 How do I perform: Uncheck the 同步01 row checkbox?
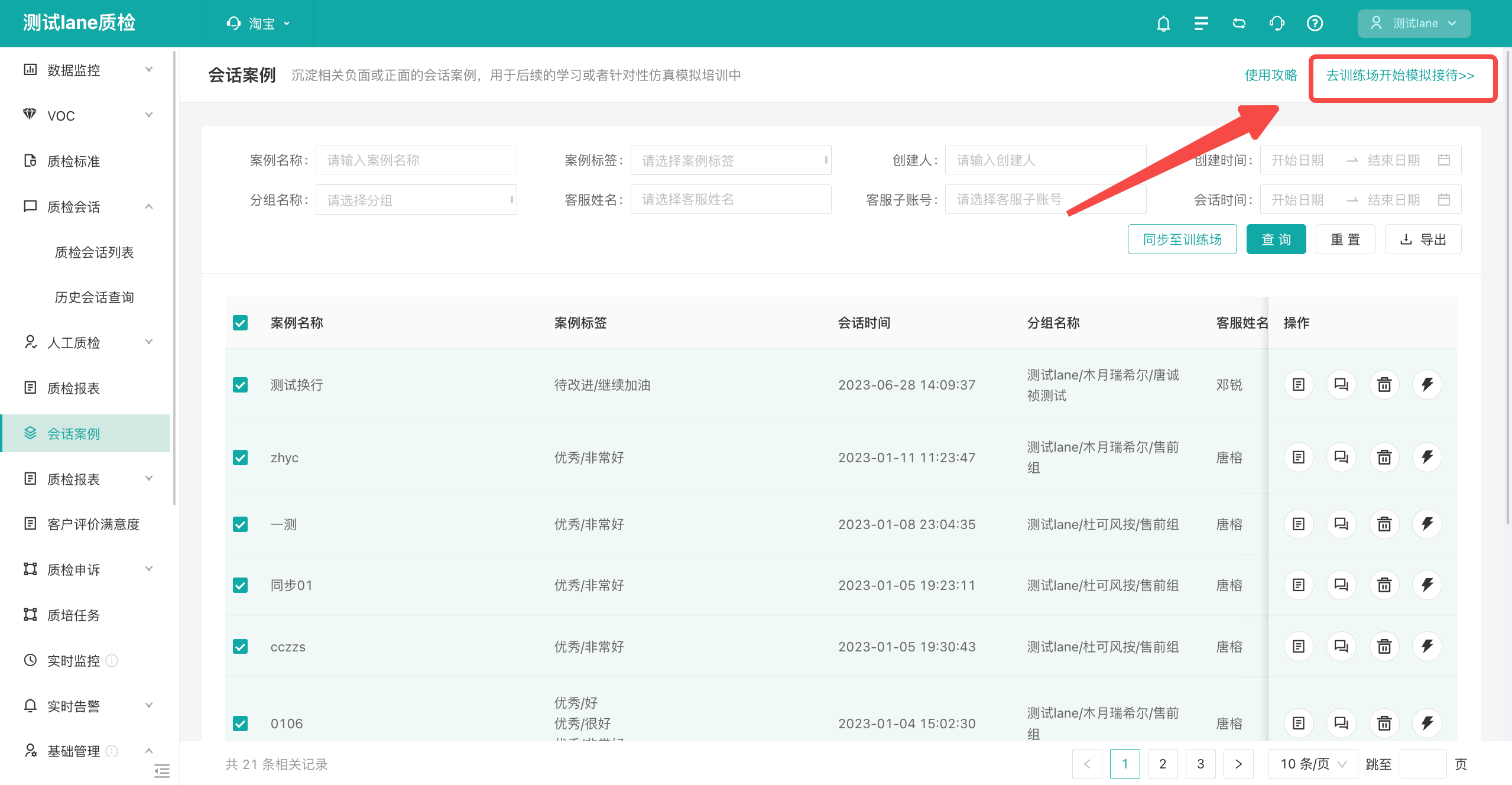point(240,585)
